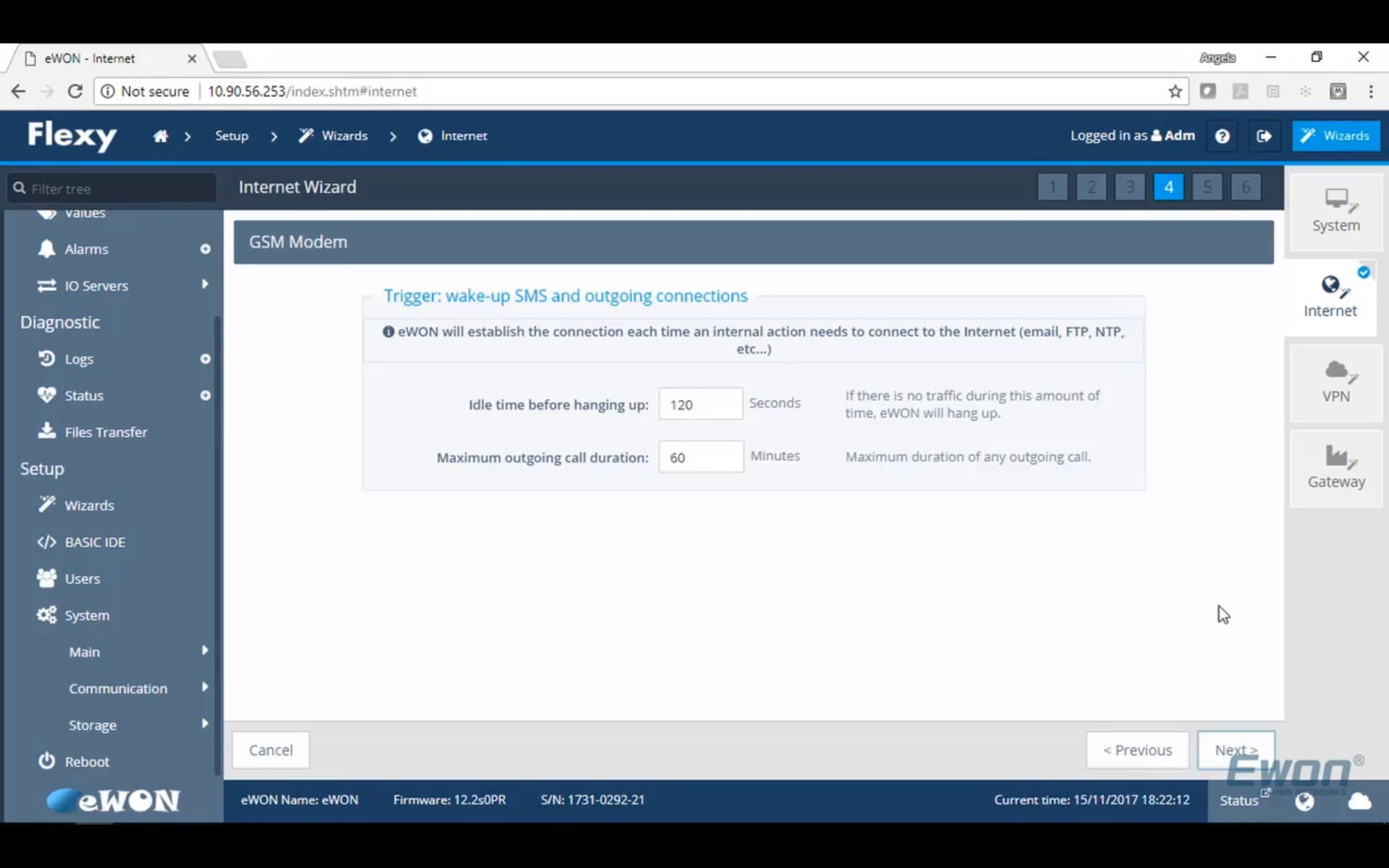Select the VPN wizard panel
The image size is (1389, 868).
pos(1335,383)
